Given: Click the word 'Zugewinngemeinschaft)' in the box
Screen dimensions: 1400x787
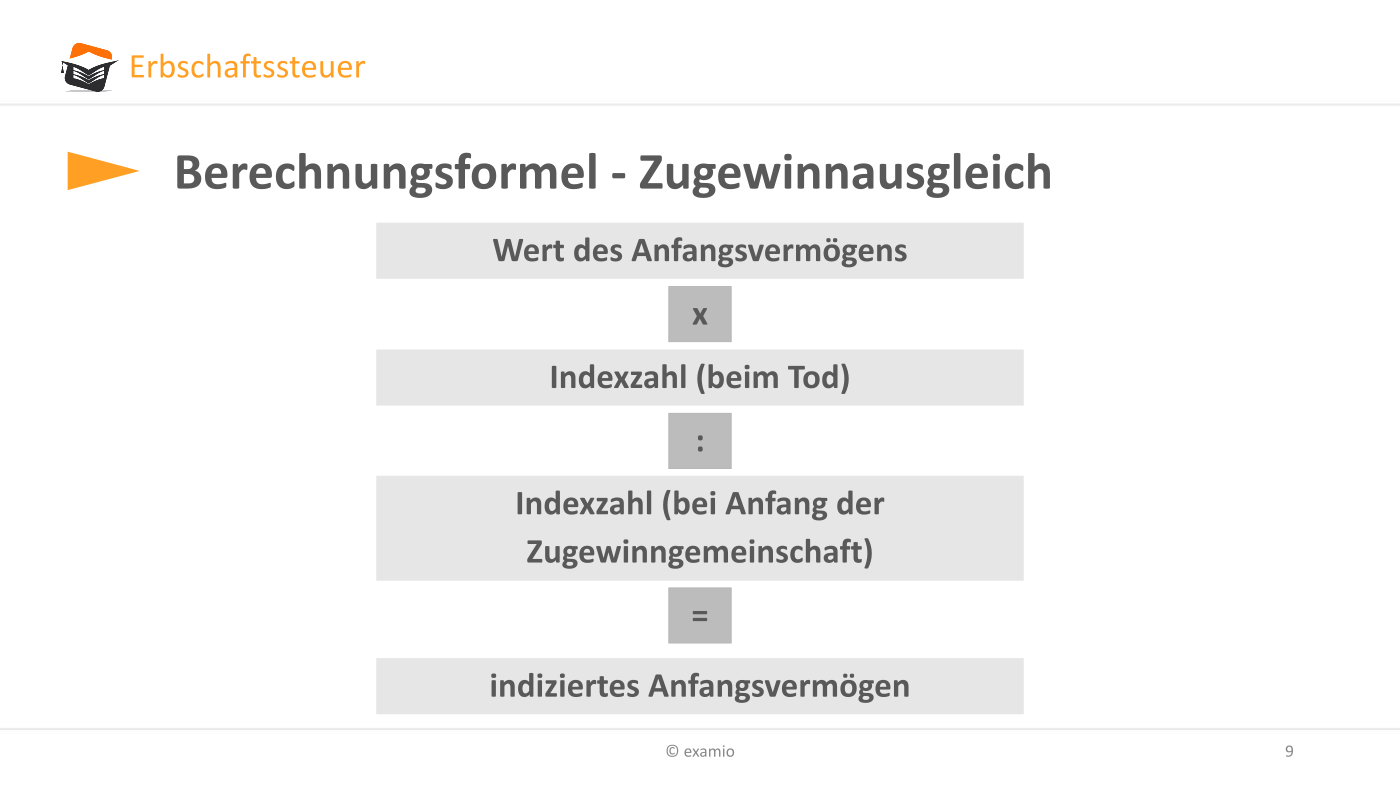Looking at the screenshot, I should click(700, 551).
